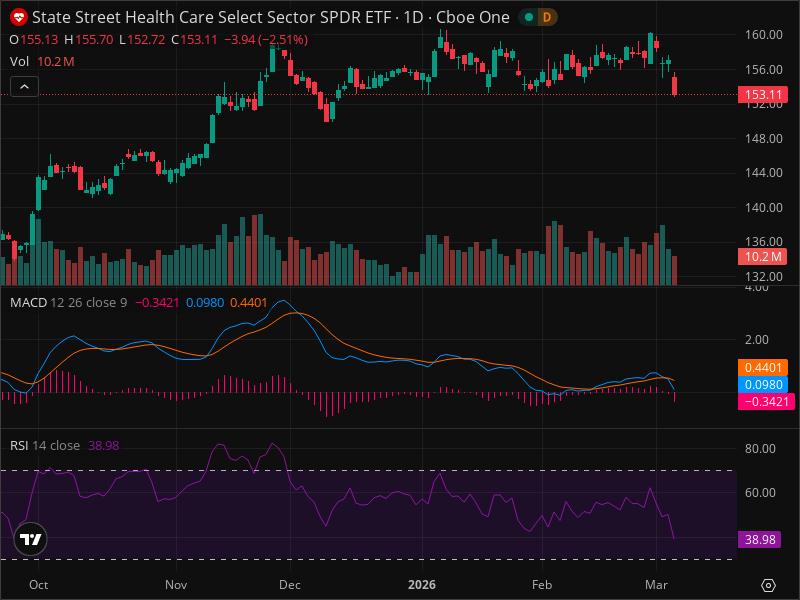Viewport: 800px width, 600px height.
Task: Click the orange D delayed-data badge
Action: point(547,17)
